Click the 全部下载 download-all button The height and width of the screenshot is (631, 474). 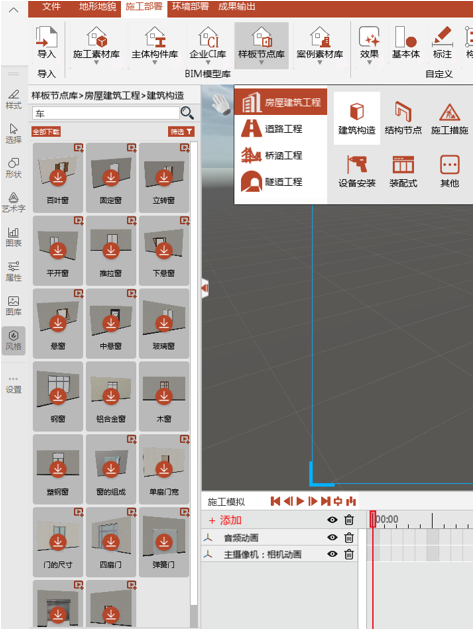coord(46,132)
